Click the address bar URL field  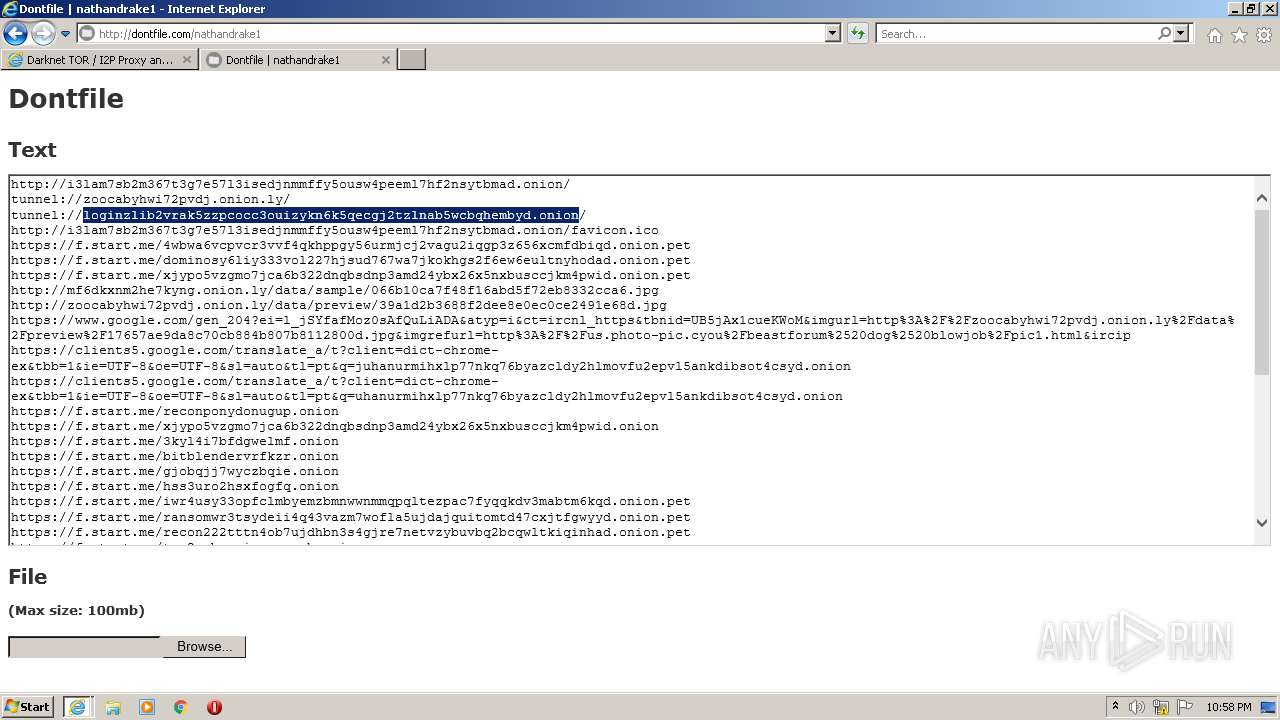452,33
